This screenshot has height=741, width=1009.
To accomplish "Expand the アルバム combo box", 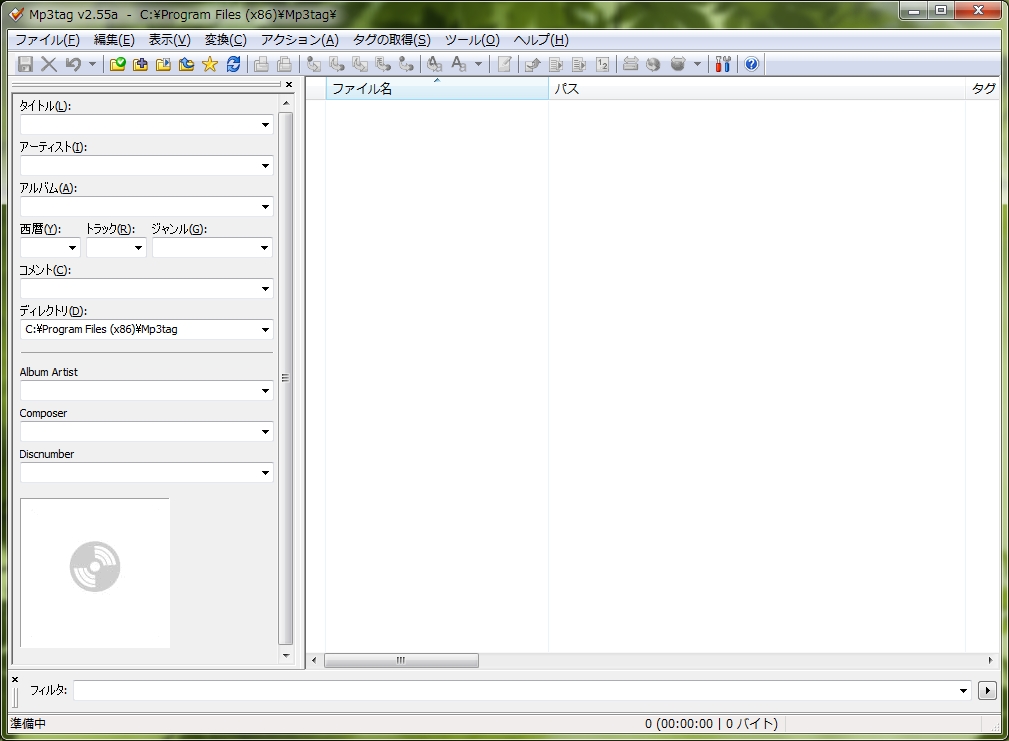I will pos(265,207).
